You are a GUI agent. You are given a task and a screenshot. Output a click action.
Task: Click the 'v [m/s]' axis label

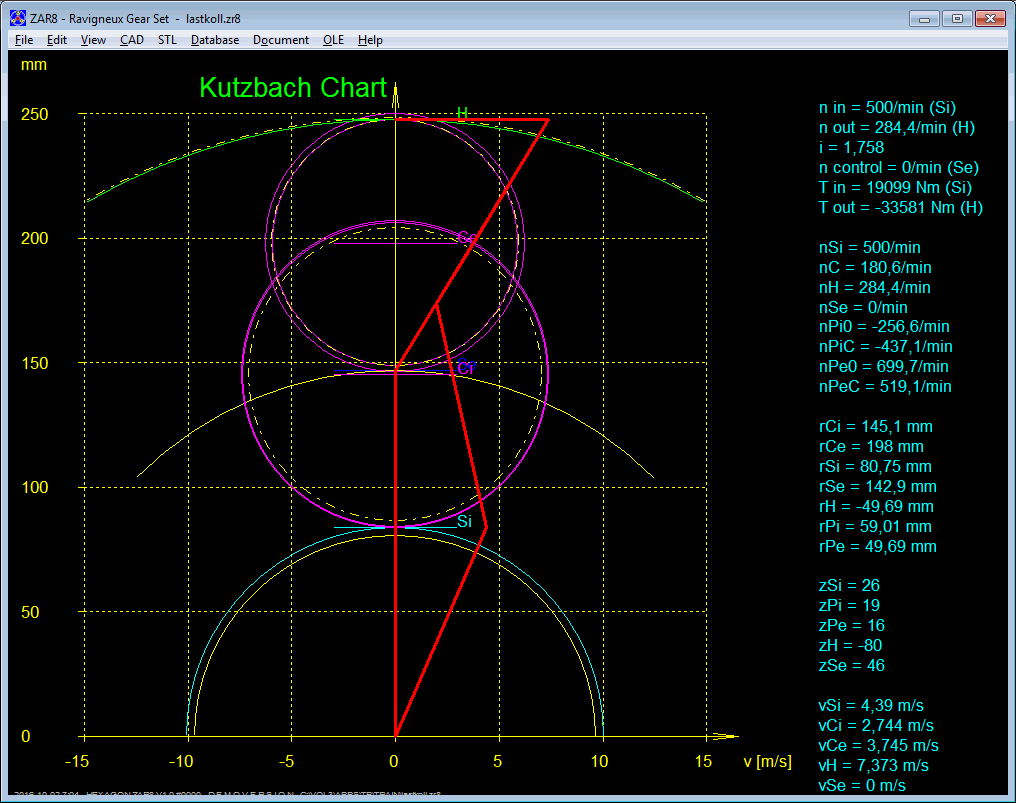[x=767, y=762]
